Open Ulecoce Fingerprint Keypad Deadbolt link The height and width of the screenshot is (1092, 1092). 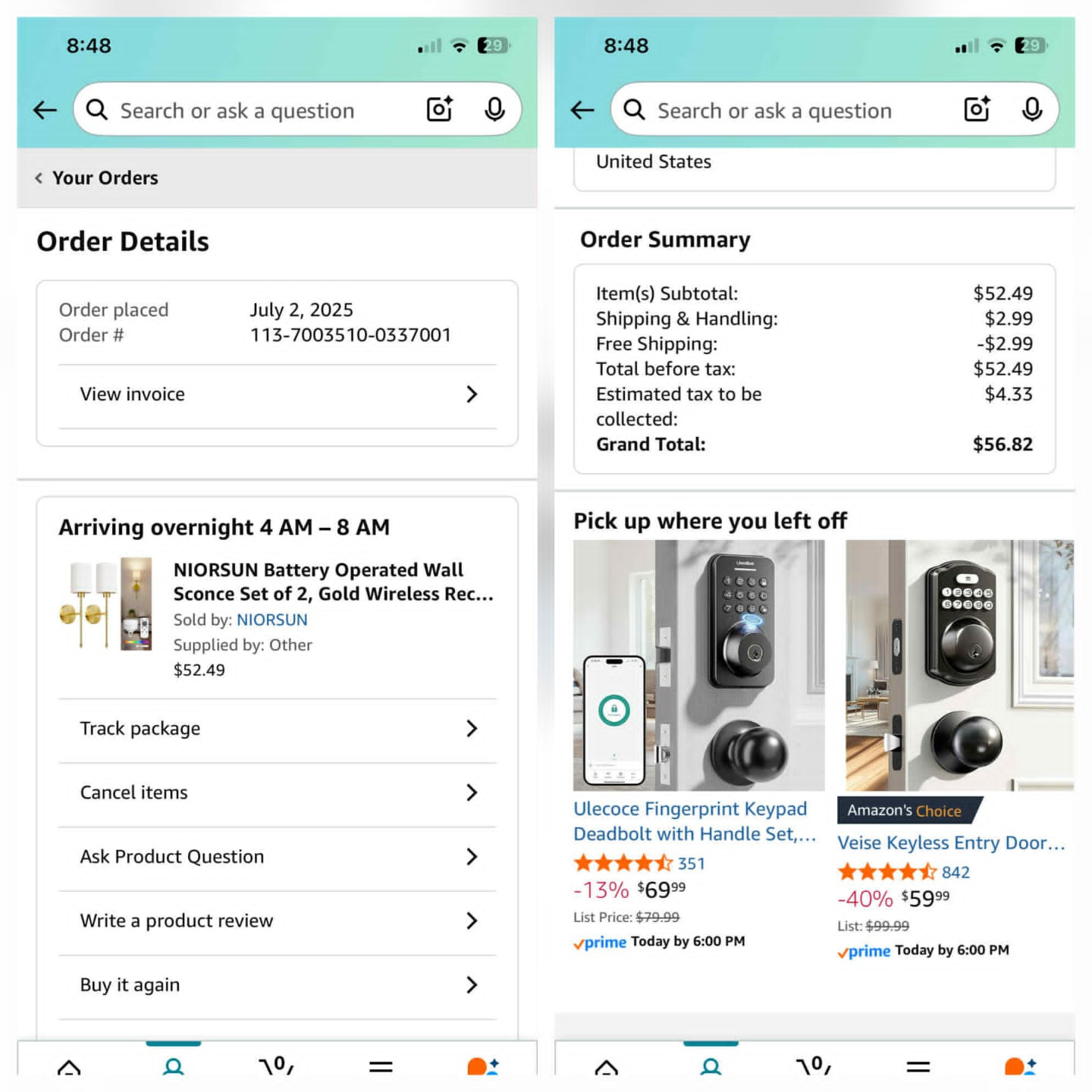point(695,821)
